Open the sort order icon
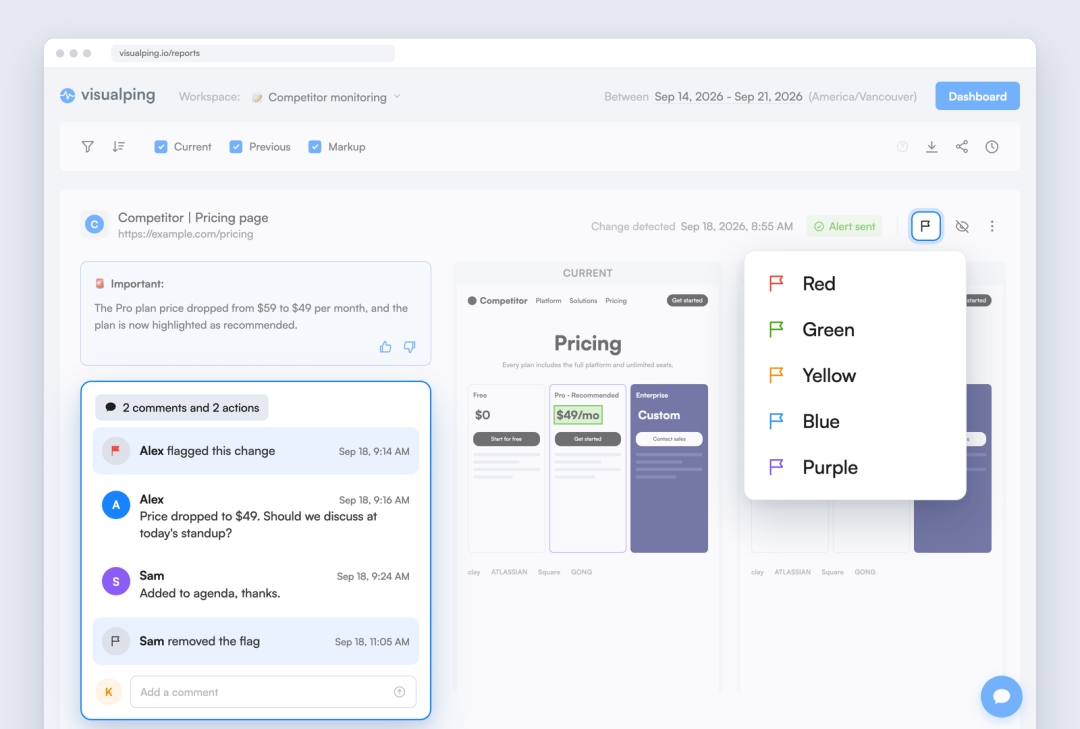1080x729 pixels. [x=118, y=147]
